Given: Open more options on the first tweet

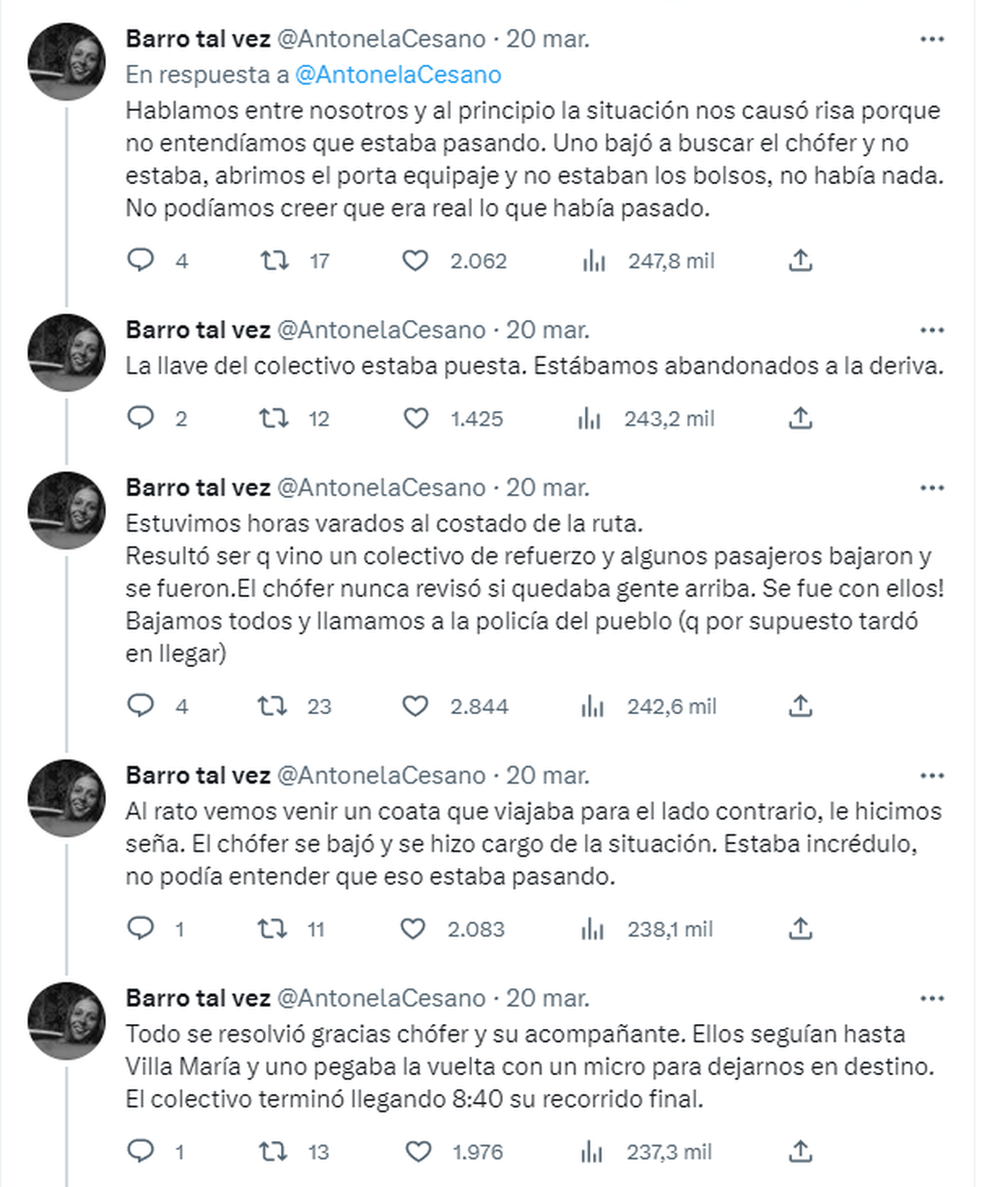Looking at the screenshot, I should tap(932, 39).
